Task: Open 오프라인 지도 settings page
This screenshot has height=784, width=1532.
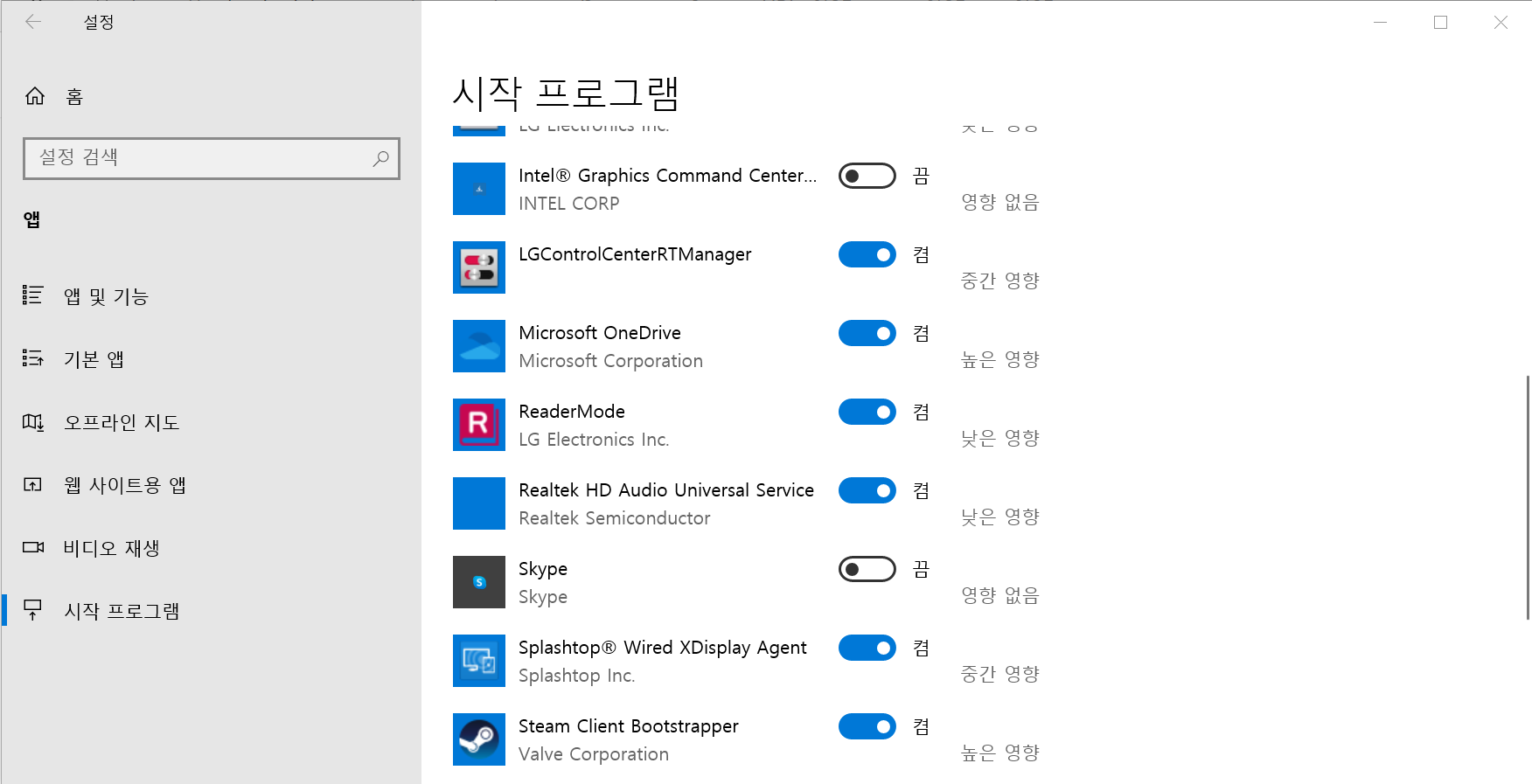Action: point(212,422)
